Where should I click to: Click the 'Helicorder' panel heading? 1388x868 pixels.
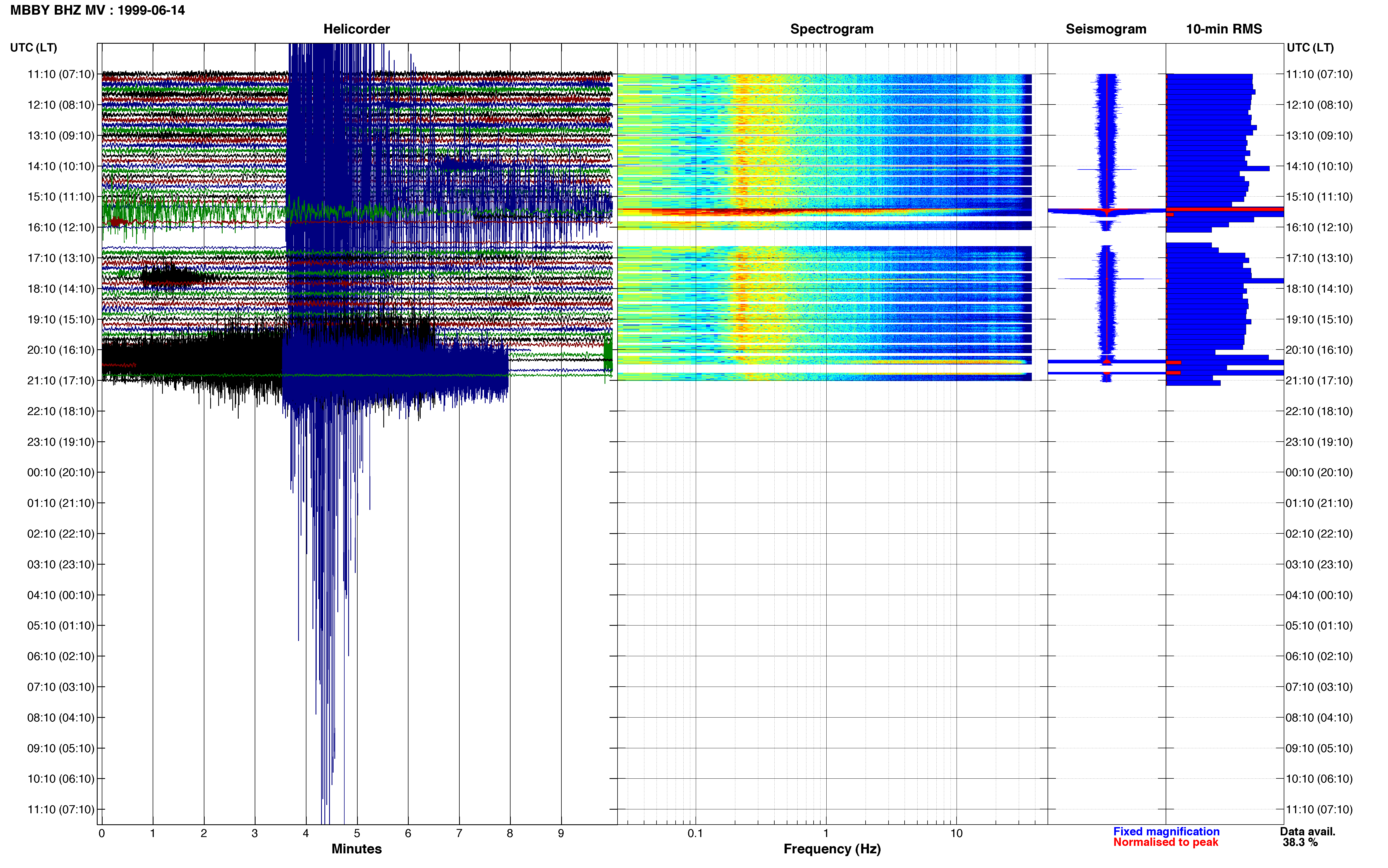pyautogui.click(x=356, y=29)
